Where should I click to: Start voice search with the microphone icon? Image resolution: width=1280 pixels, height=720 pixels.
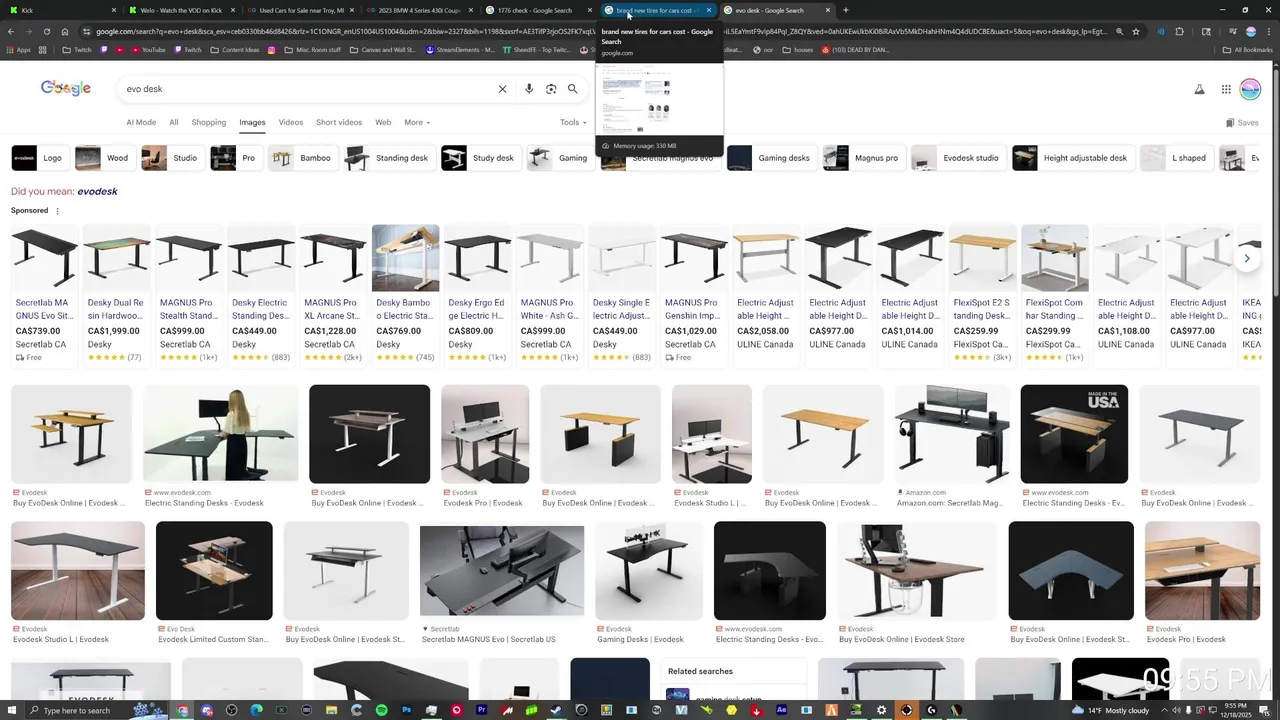click(529, 89)
